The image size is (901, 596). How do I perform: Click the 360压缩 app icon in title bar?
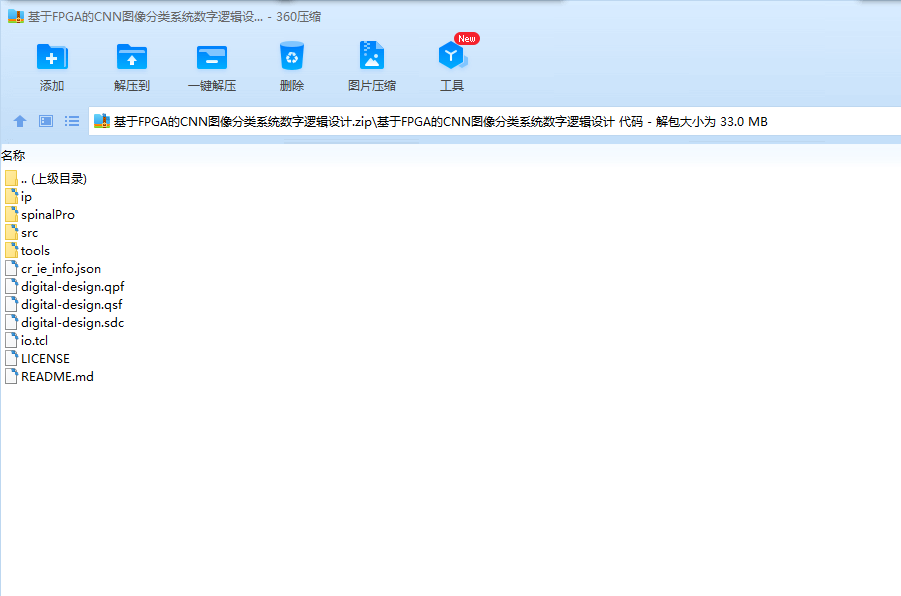click(16, 17)
